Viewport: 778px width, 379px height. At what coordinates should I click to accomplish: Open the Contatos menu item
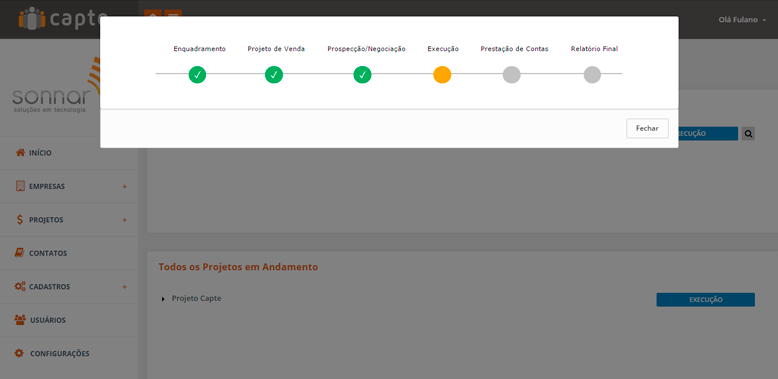tap(69, 253)
